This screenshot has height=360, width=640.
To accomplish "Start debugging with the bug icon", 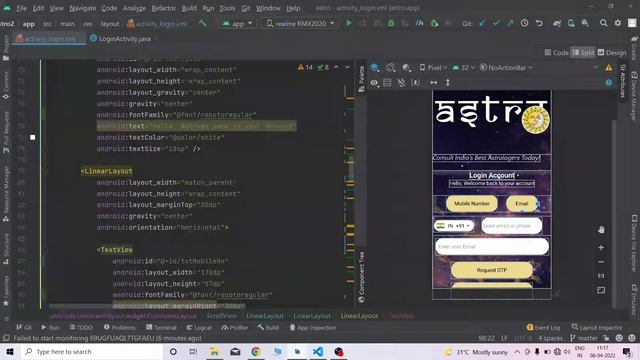I will [x=391, y=23].
